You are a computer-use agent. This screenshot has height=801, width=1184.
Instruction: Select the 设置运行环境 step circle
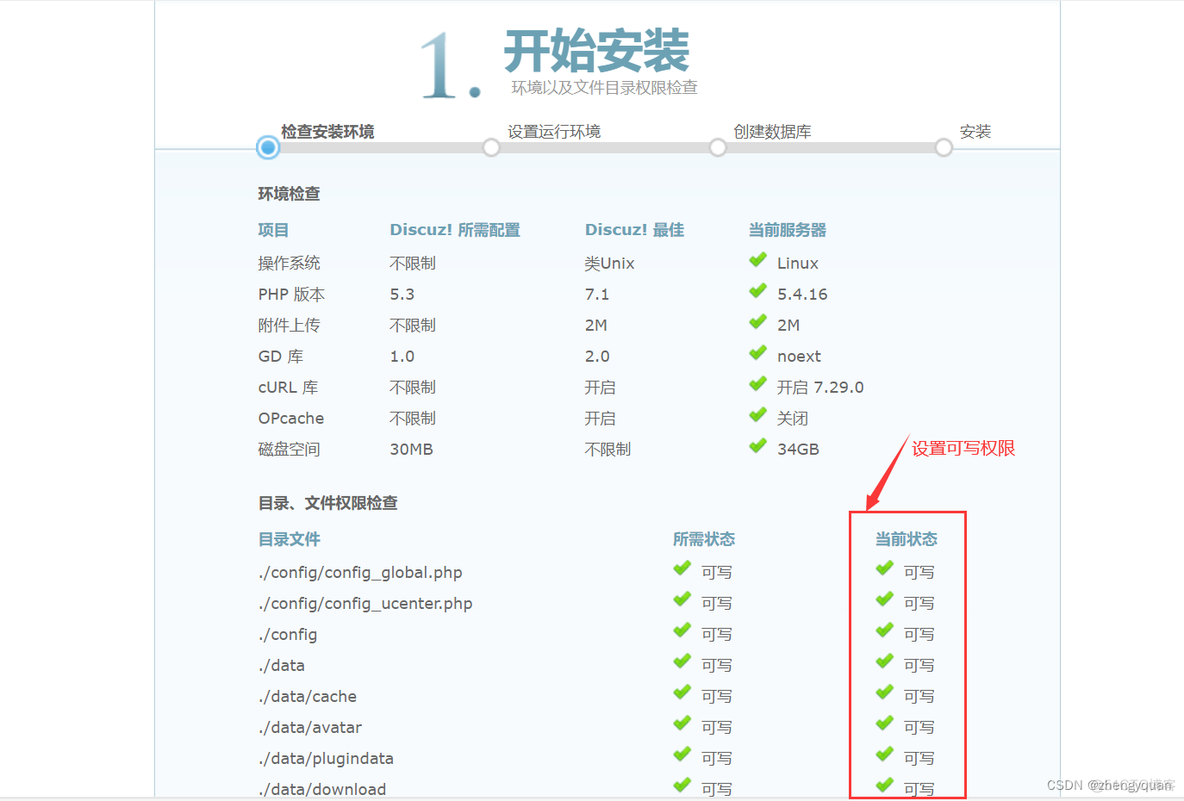click(x=492, y=147)
